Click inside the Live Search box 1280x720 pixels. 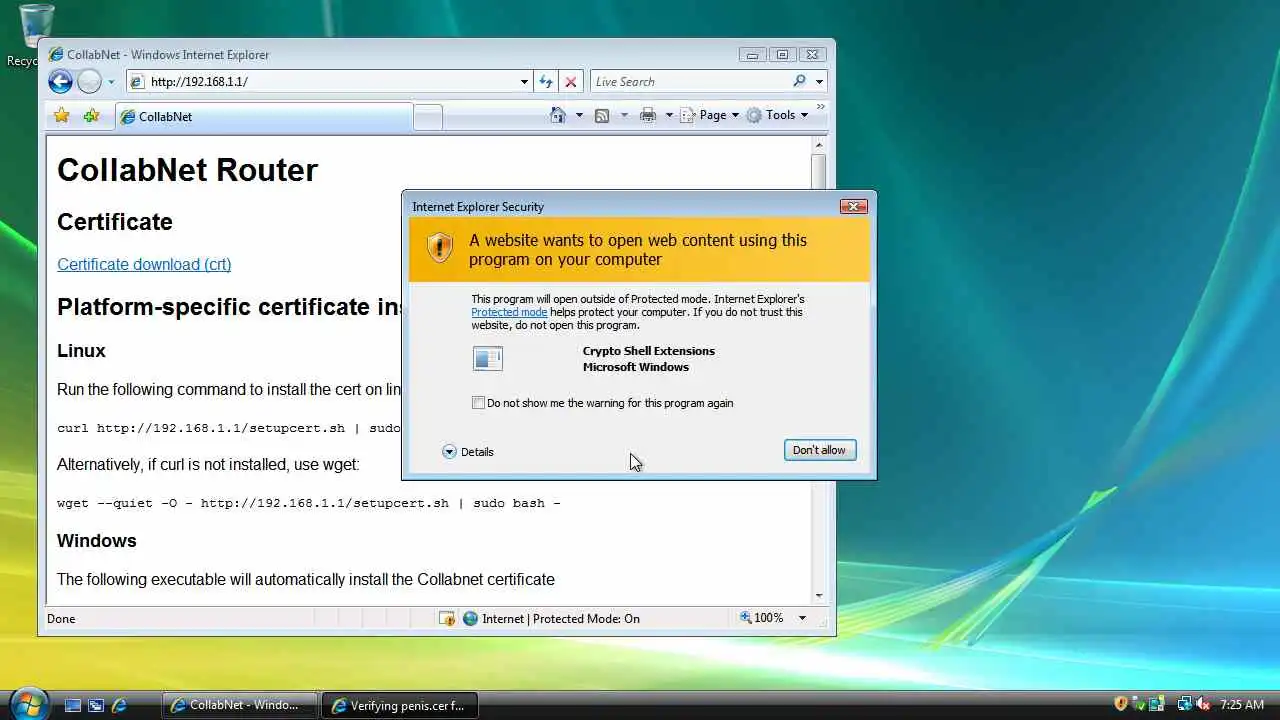click(x=690, y=82)
